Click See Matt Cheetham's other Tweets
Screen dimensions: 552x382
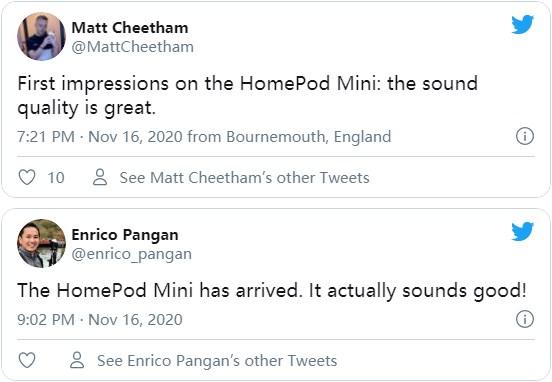[x=244, y=177]
